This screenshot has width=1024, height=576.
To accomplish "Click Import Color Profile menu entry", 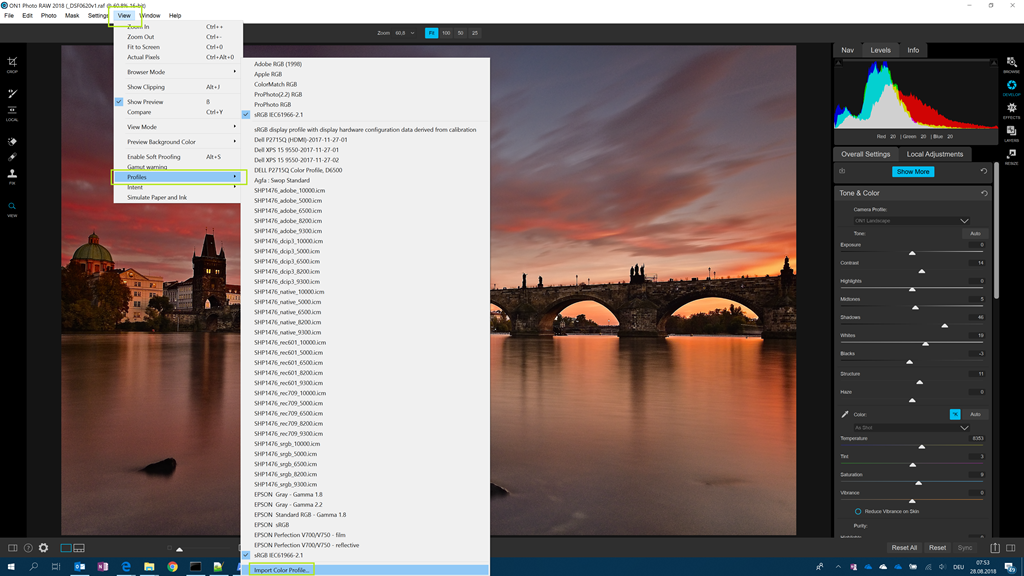I will pos(281,570).
